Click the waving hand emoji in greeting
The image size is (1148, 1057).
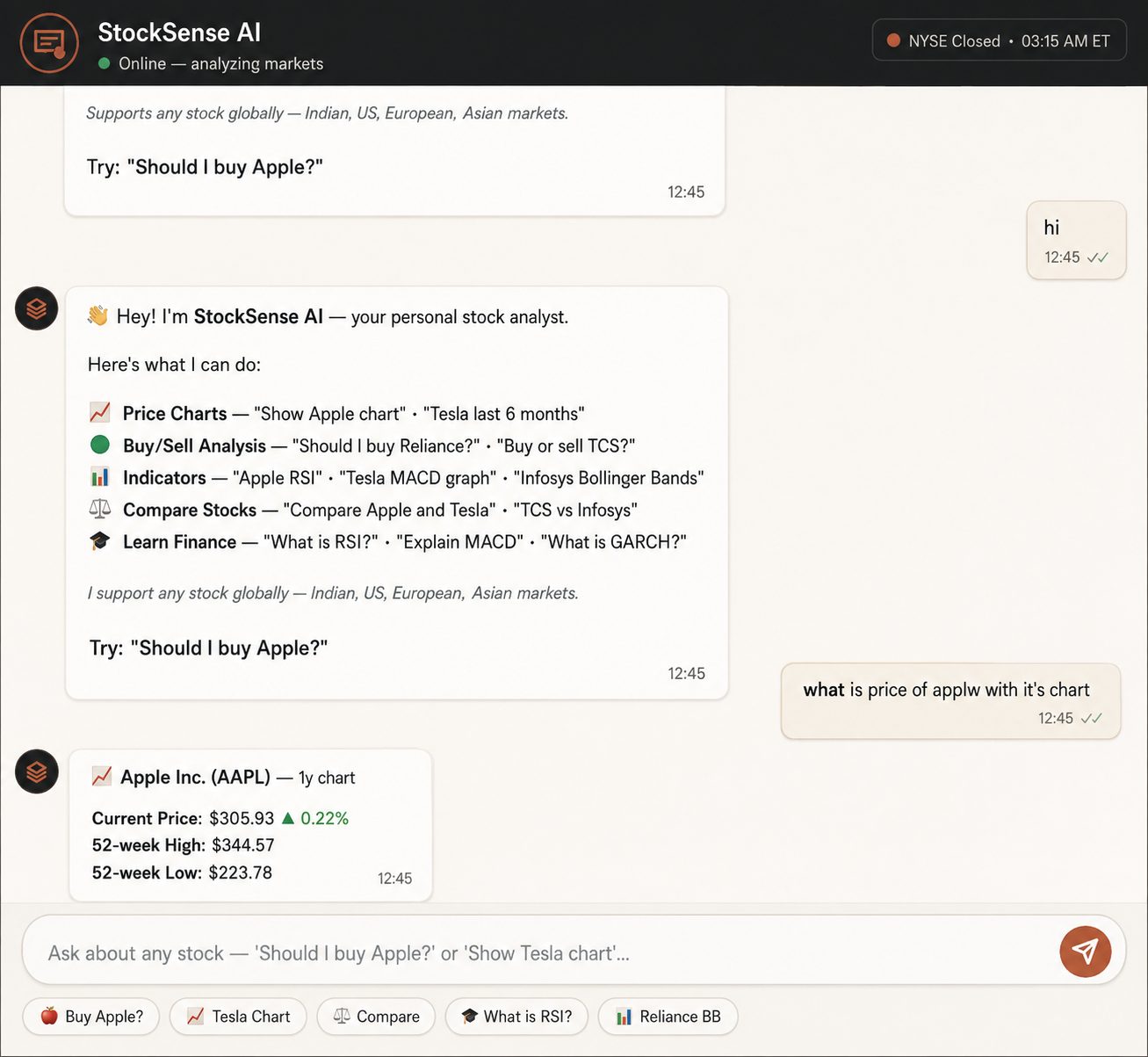(97, 315)
